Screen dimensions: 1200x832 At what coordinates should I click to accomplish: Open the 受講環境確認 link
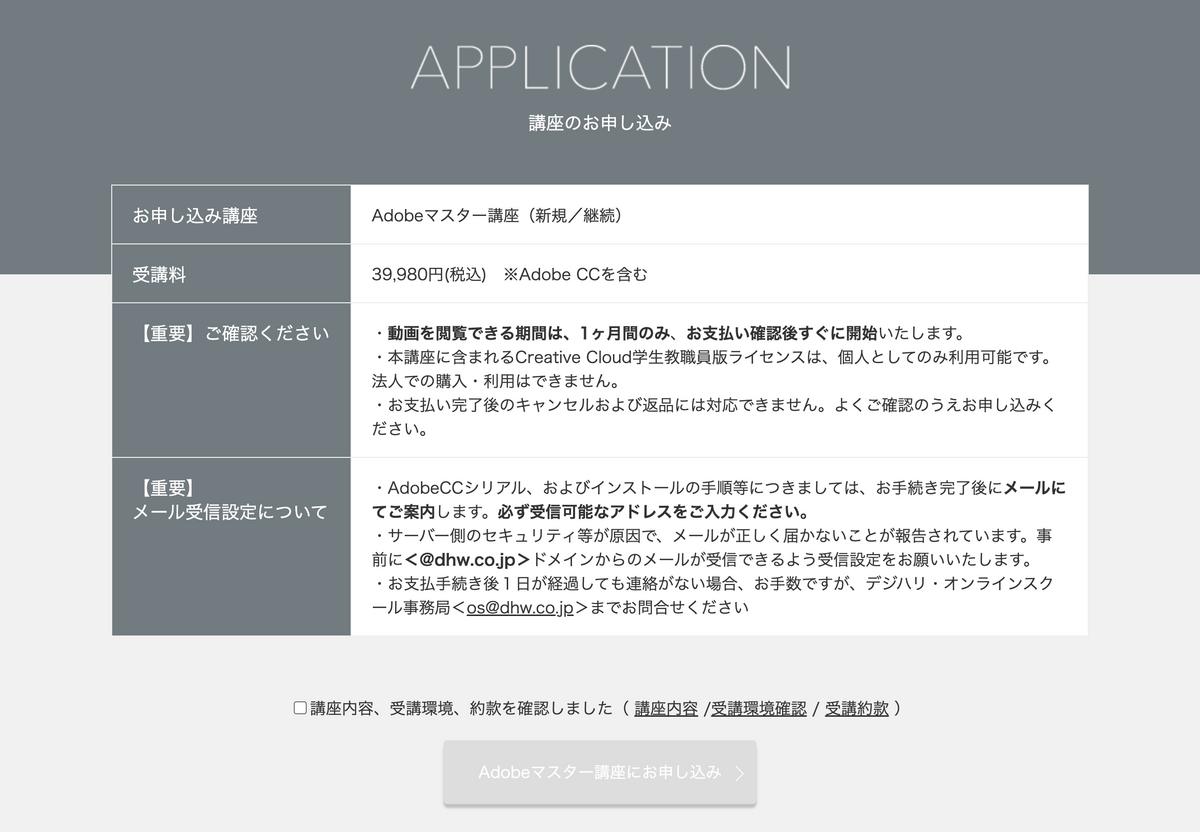(x=759, y=708)
